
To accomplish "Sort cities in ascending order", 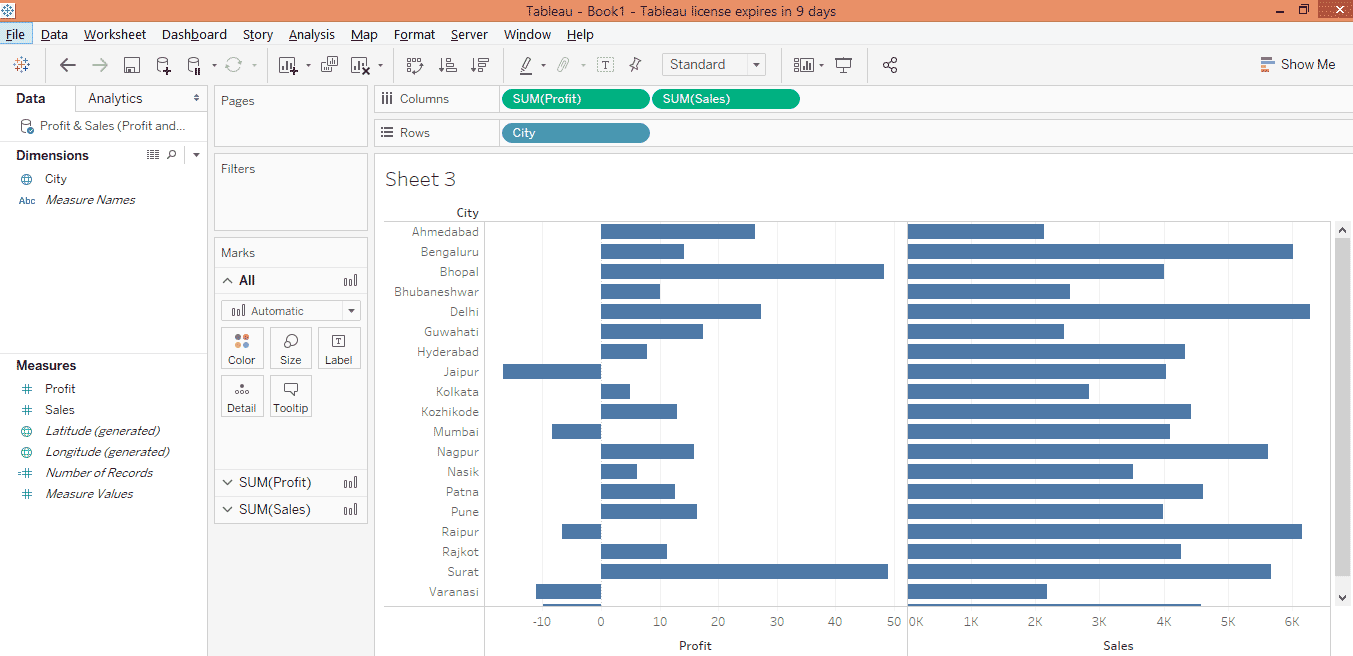I will coord(450,65).
